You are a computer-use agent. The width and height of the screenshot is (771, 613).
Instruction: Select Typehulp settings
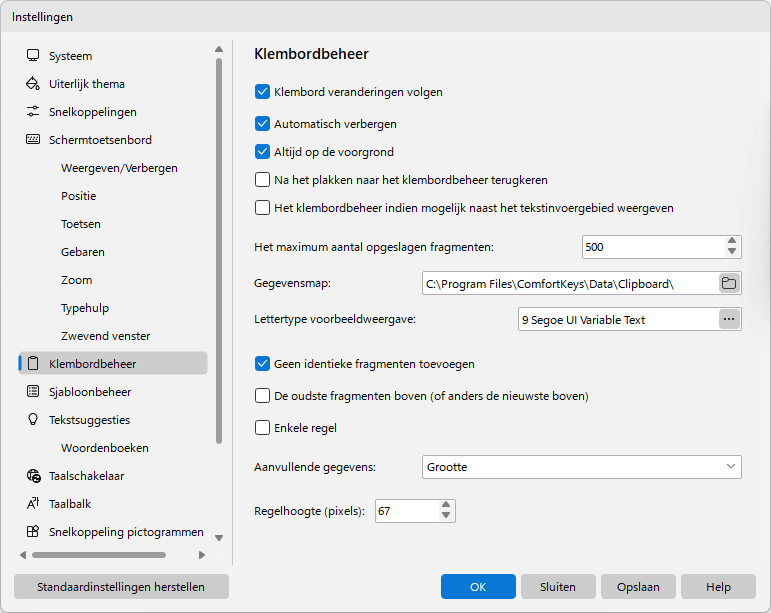tap(85, 308)
